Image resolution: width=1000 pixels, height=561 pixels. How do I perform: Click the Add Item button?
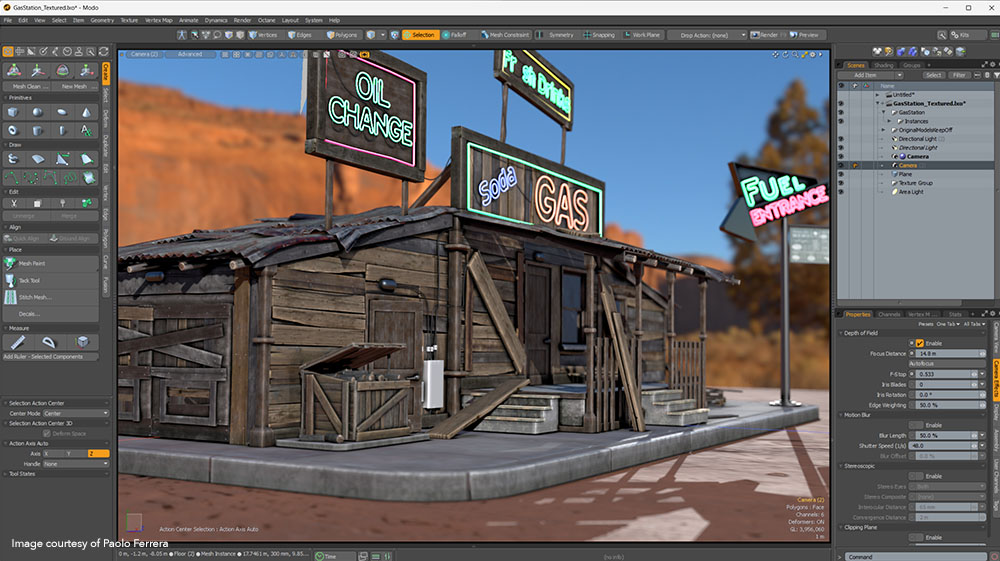(x=866, y=75)
